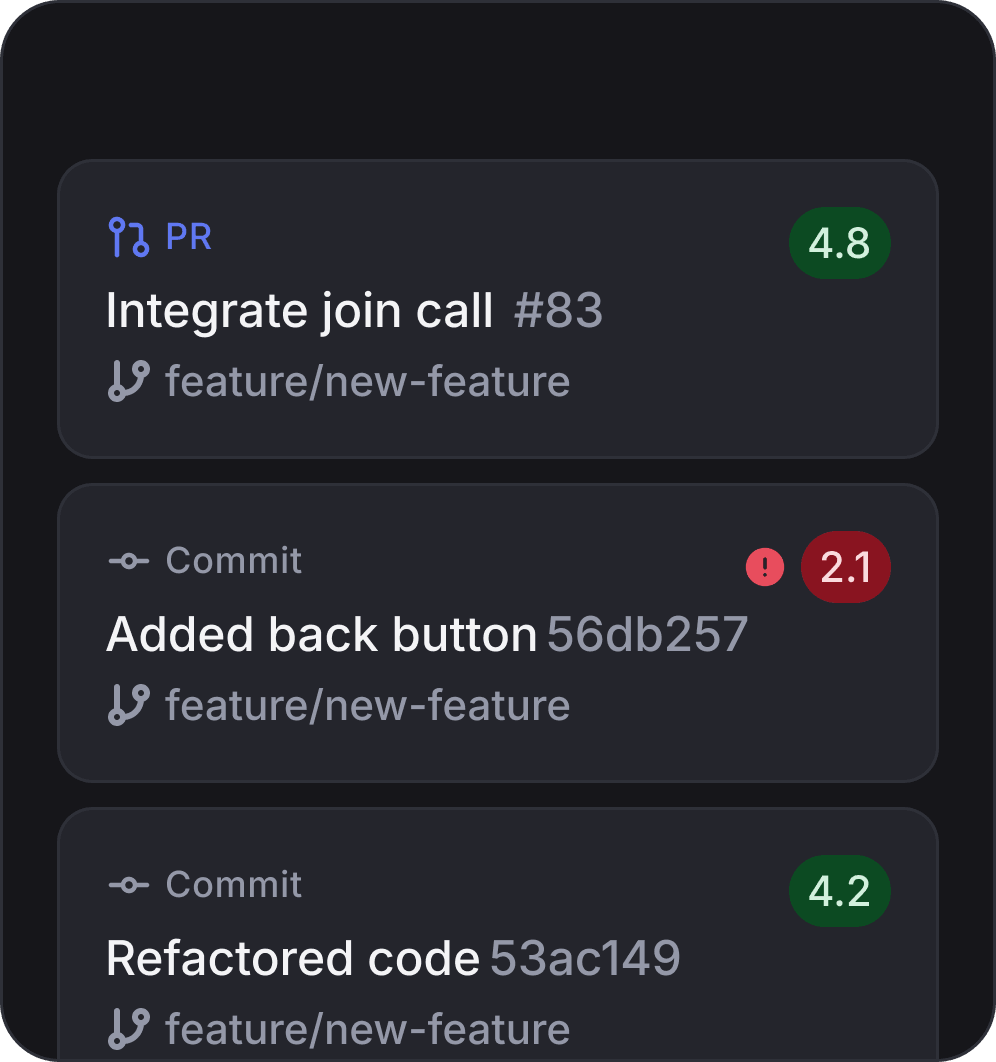Click the branch icon under Added back button
The image size is (996, 1062).
point(128,705)
